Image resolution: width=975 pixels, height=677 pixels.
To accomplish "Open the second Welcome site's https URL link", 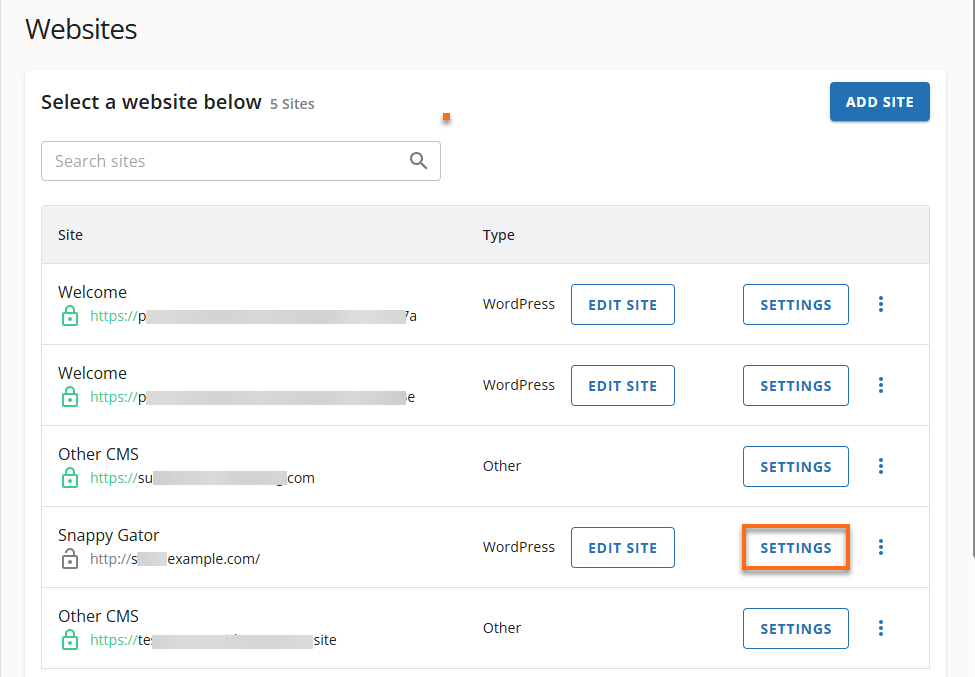I will point(252,397).
